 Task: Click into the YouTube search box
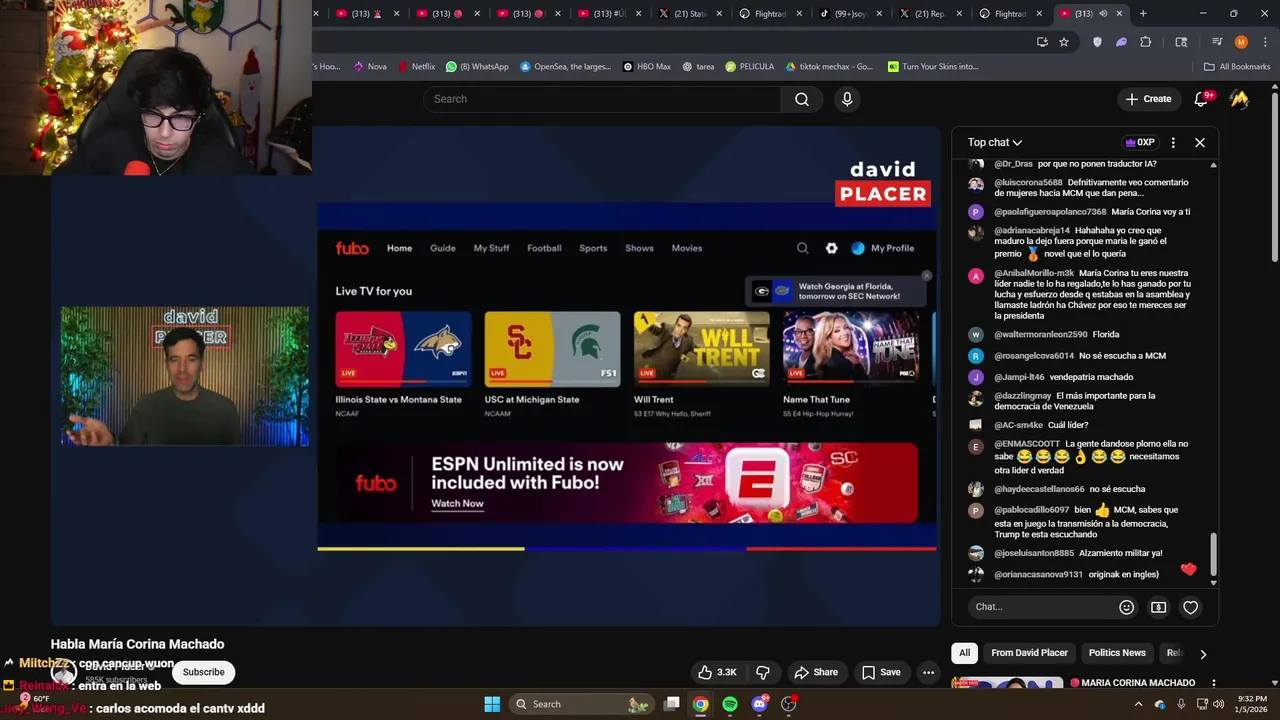pos(602,99)
